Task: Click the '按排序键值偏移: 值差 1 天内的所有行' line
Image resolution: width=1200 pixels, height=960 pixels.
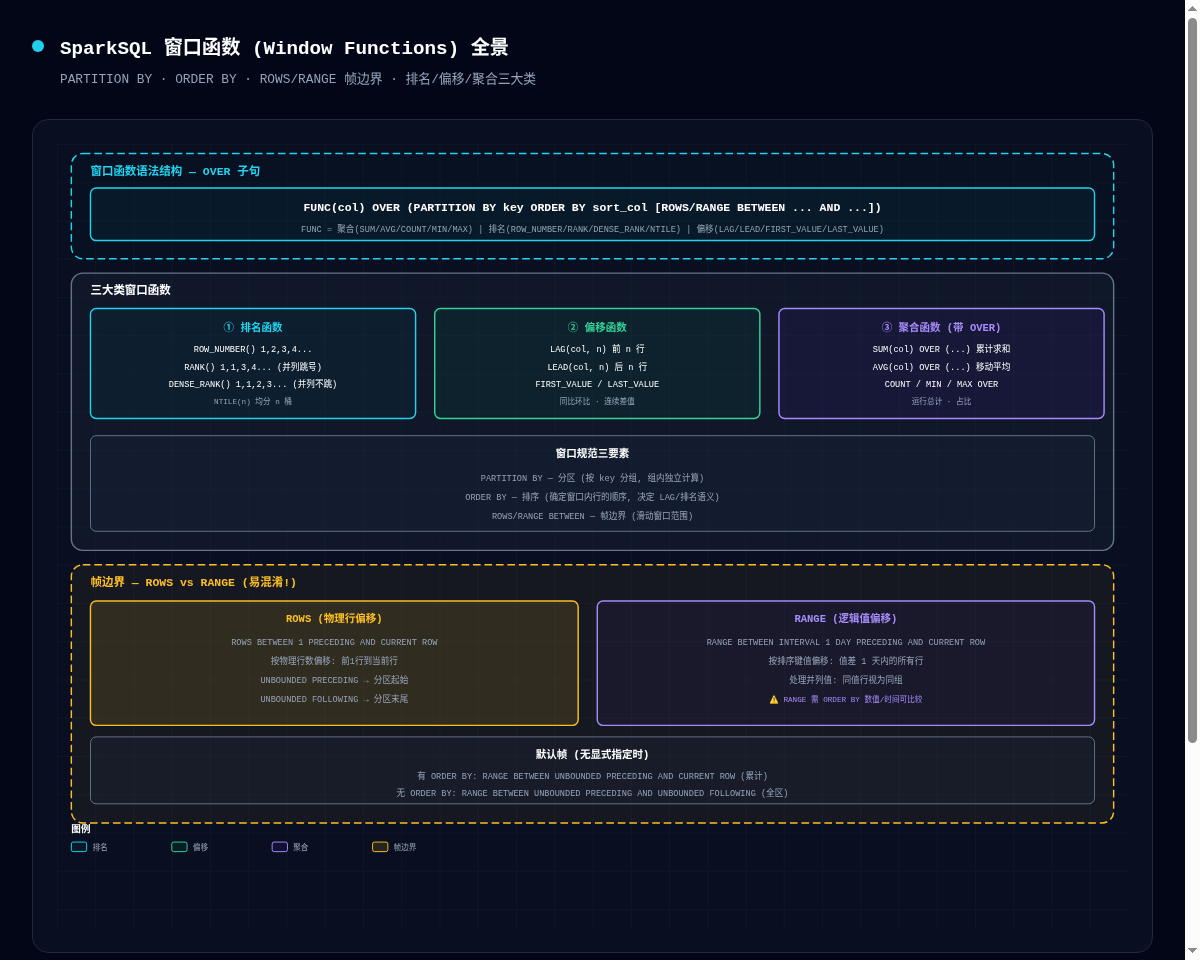Action: click(x=846, y=661)
